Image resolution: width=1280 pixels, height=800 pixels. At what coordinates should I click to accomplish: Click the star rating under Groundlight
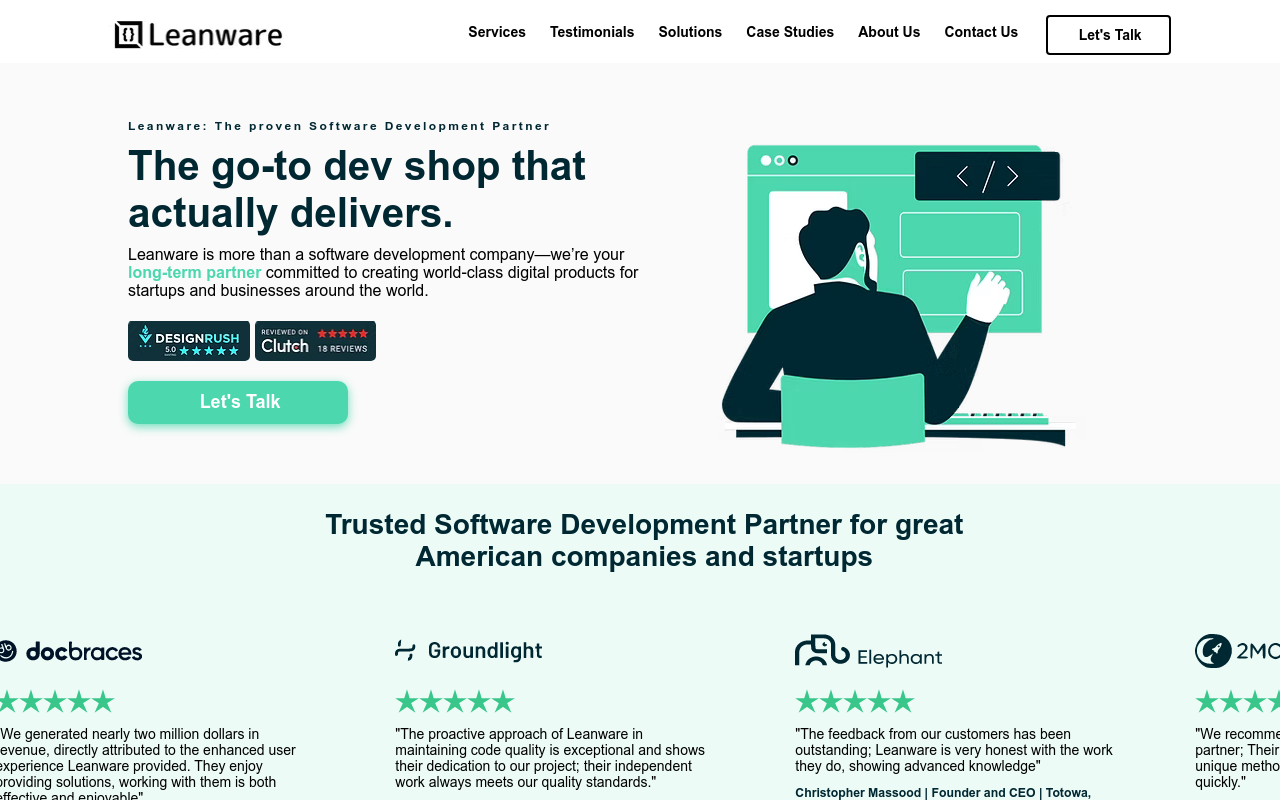455,701
